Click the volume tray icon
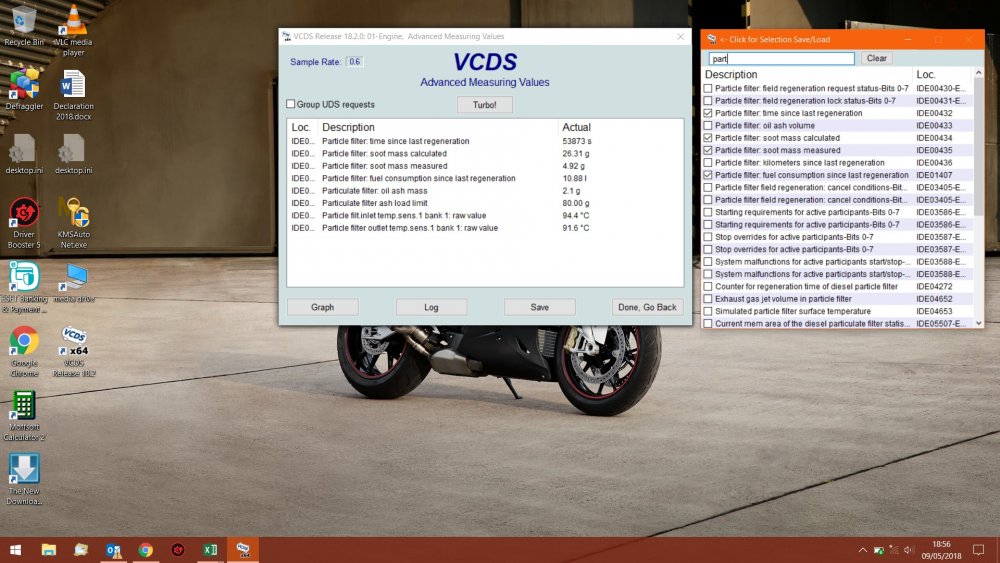1000x563 pixels. (909, 550)
